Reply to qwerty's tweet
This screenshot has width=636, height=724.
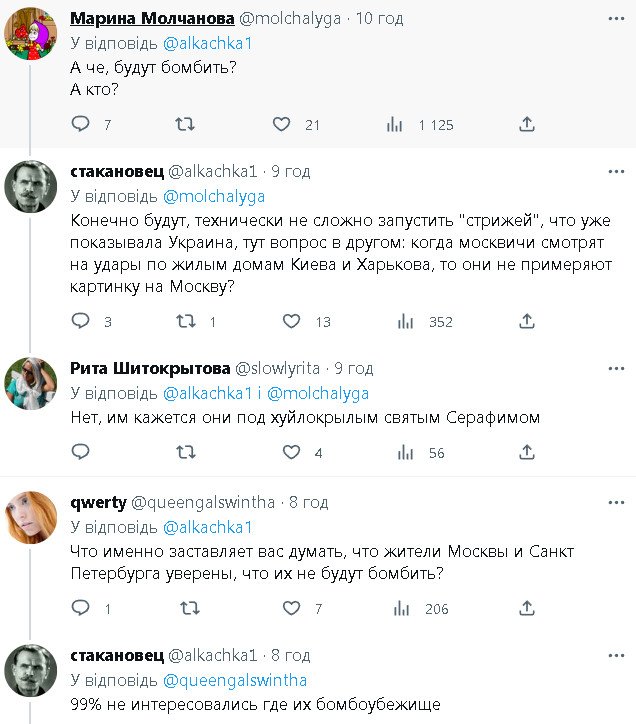click(x=82, y=608)
